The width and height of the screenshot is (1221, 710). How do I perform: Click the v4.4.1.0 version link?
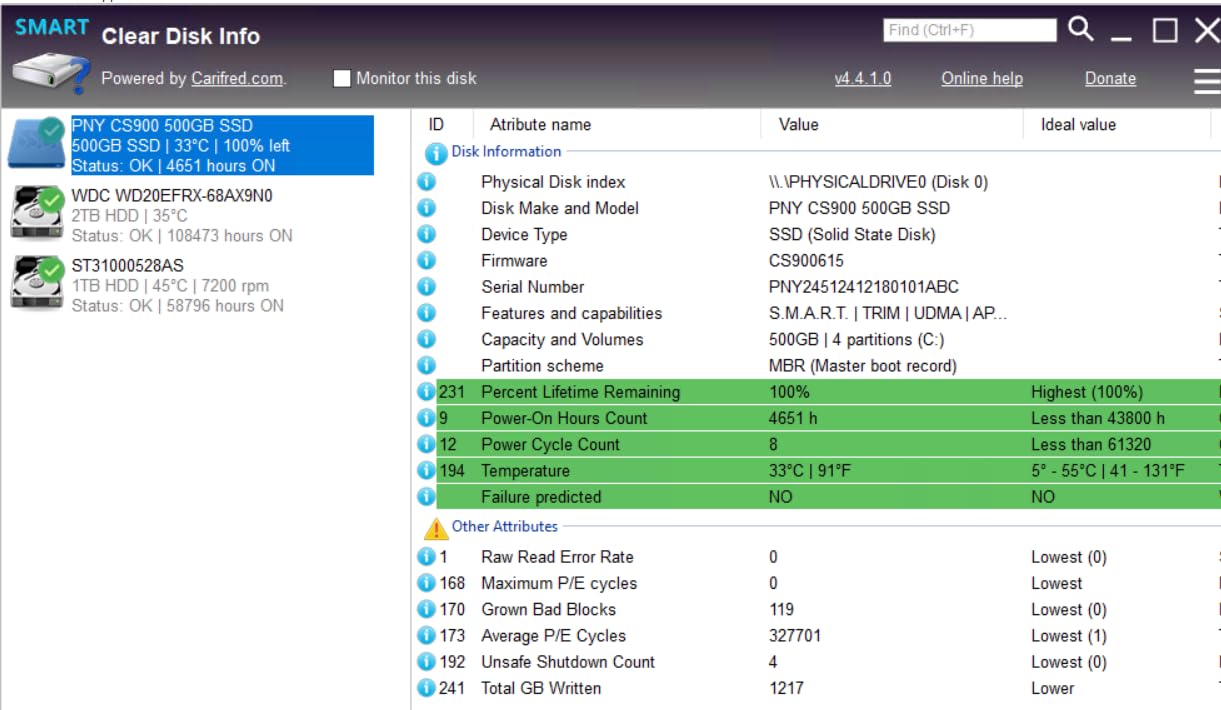point(863,78)
